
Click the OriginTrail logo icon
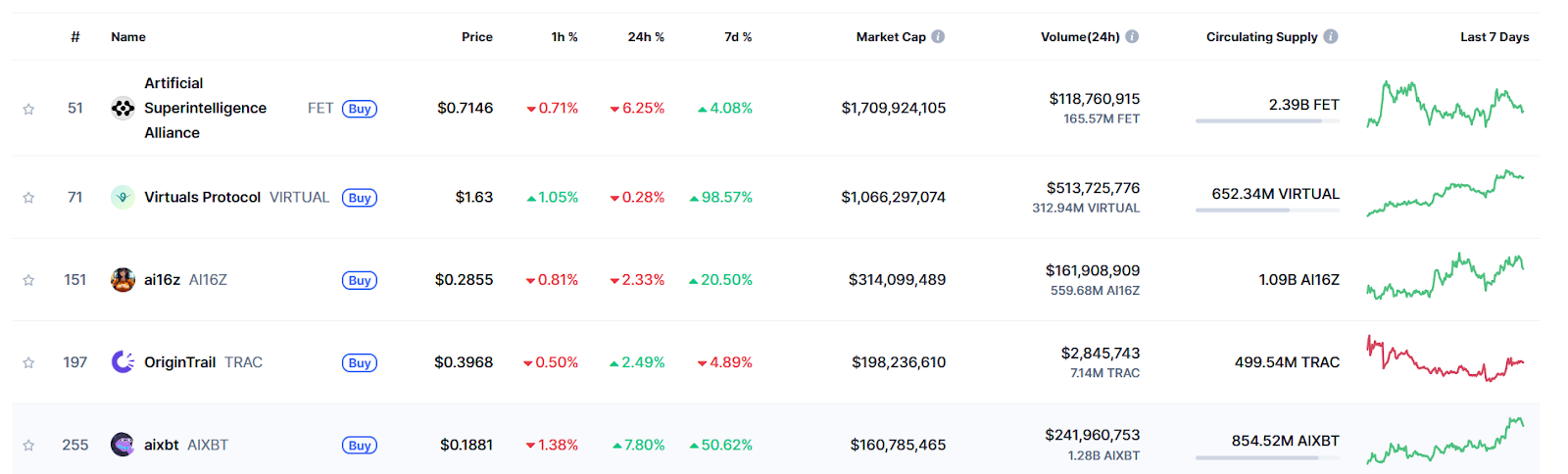coord(122,362)
